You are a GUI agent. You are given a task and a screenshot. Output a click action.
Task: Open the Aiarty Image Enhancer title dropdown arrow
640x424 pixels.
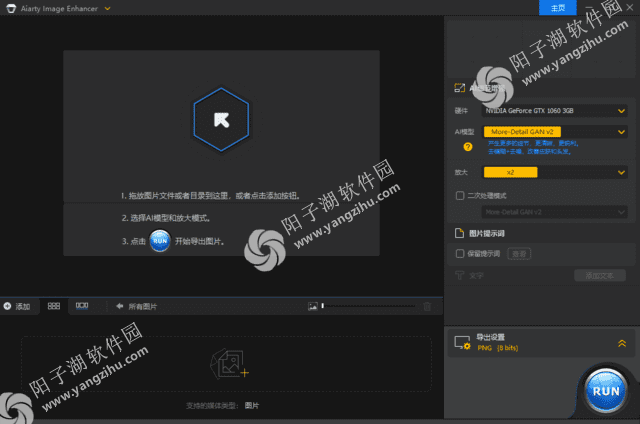tap(107, 9)
